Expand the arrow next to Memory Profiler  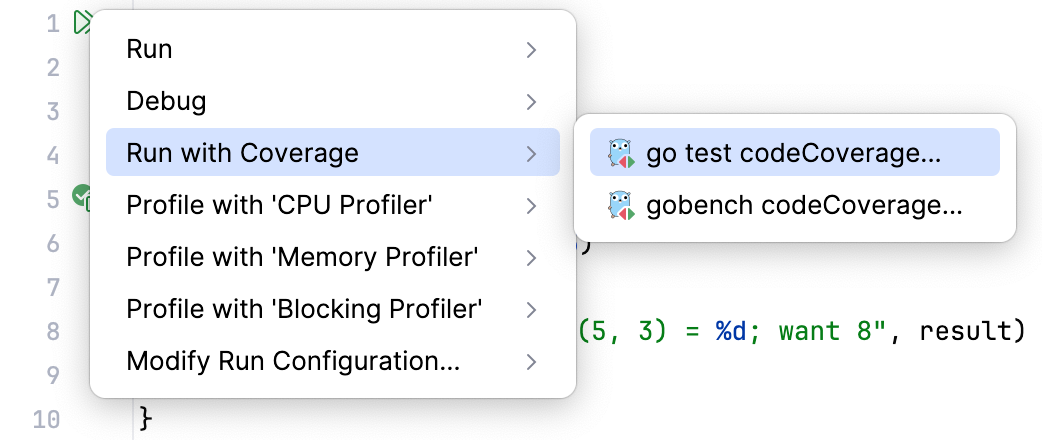(x=532, y=257)
